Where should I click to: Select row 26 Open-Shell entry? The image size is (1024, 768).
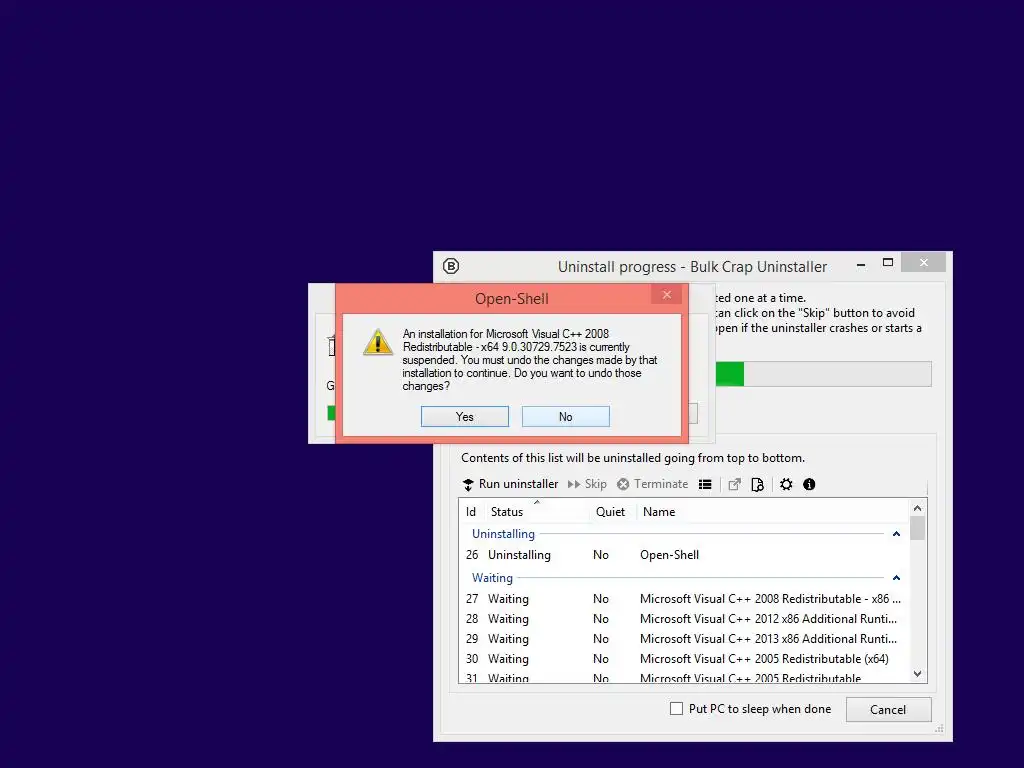[683, 555]
